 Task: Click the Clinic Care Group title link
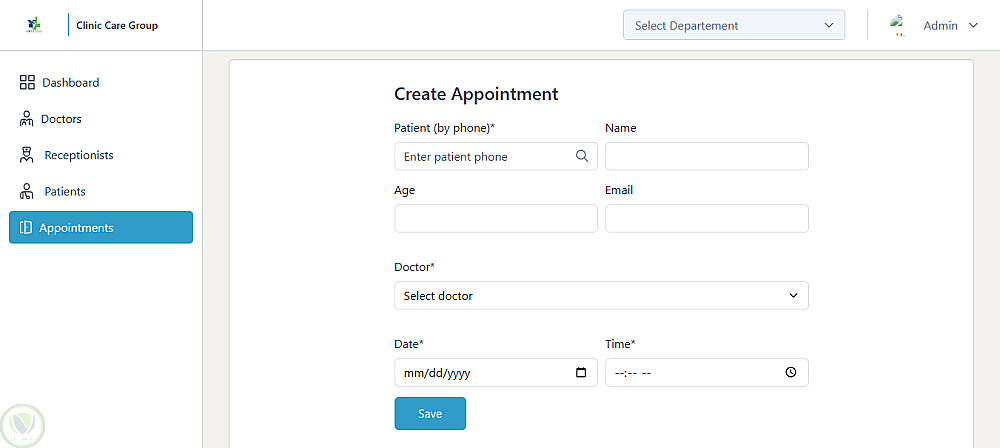coord(117,26)
